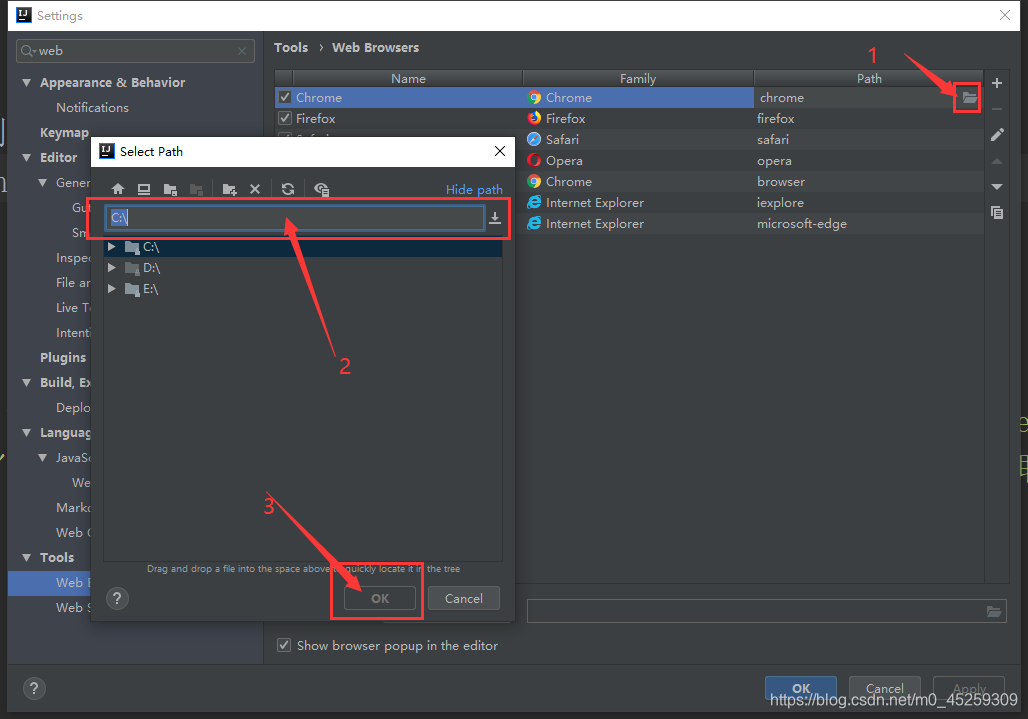This screenshot has width=1028, height=719.
Task: Refresh the file tree in Select Path
Action: tap(288, 189)
